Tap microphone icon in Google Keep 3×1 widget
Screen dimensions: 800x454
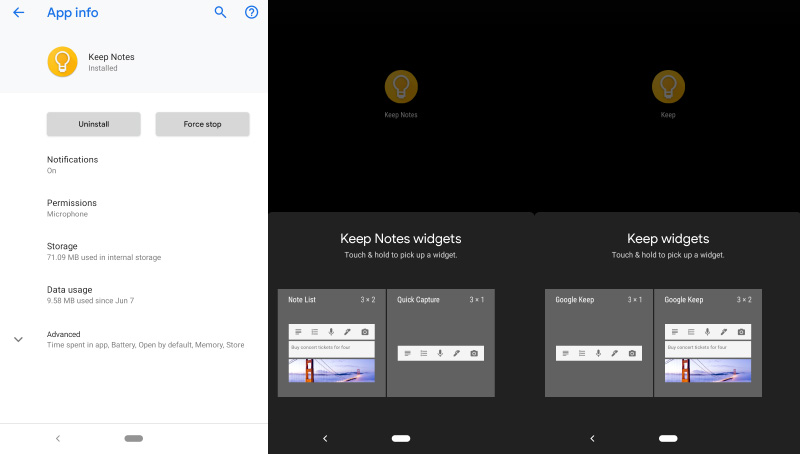[x=598, y=354]
